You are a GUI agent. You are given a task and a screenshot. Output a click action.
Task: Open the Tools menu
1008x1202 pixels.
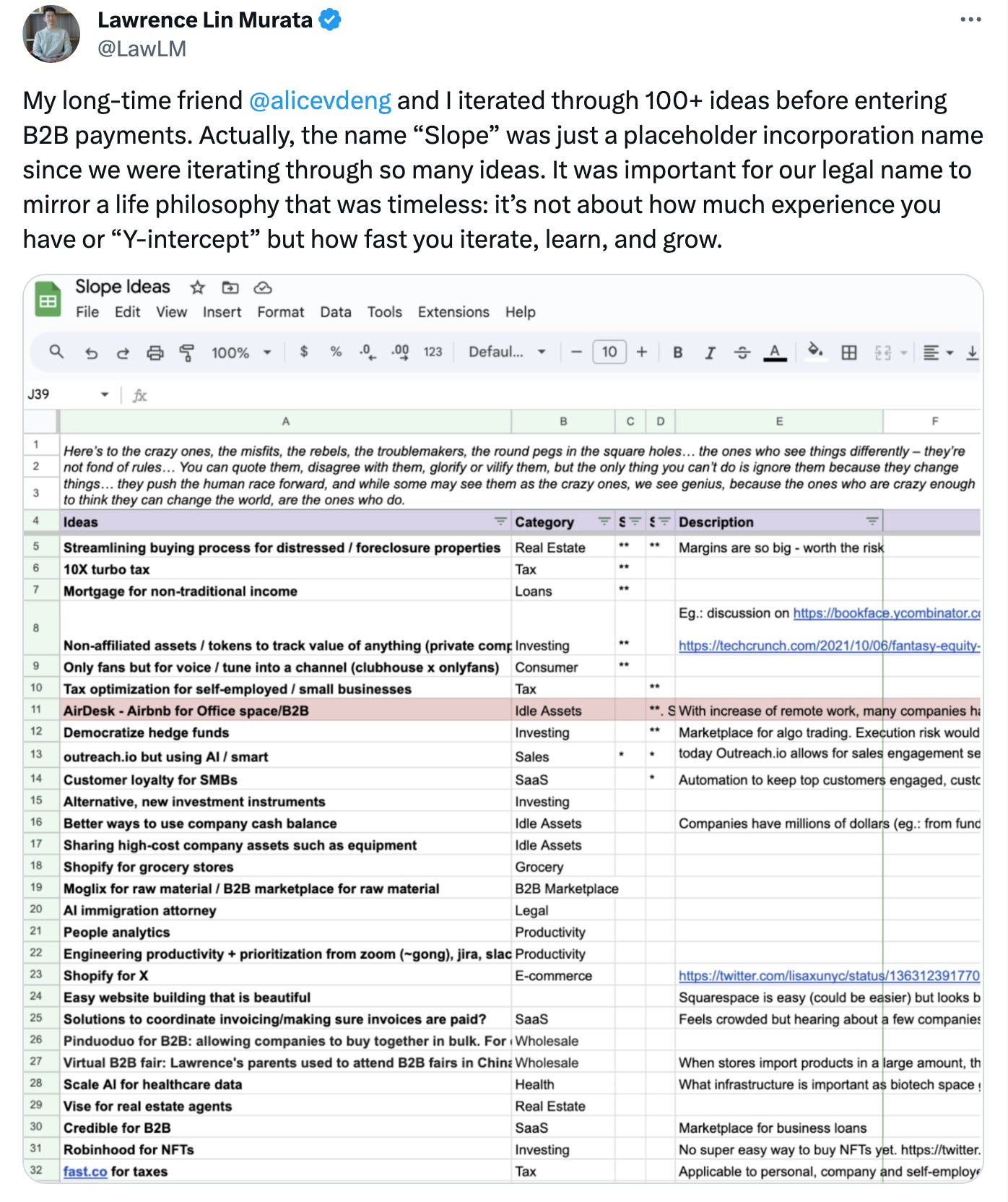[x=384, y=312]
